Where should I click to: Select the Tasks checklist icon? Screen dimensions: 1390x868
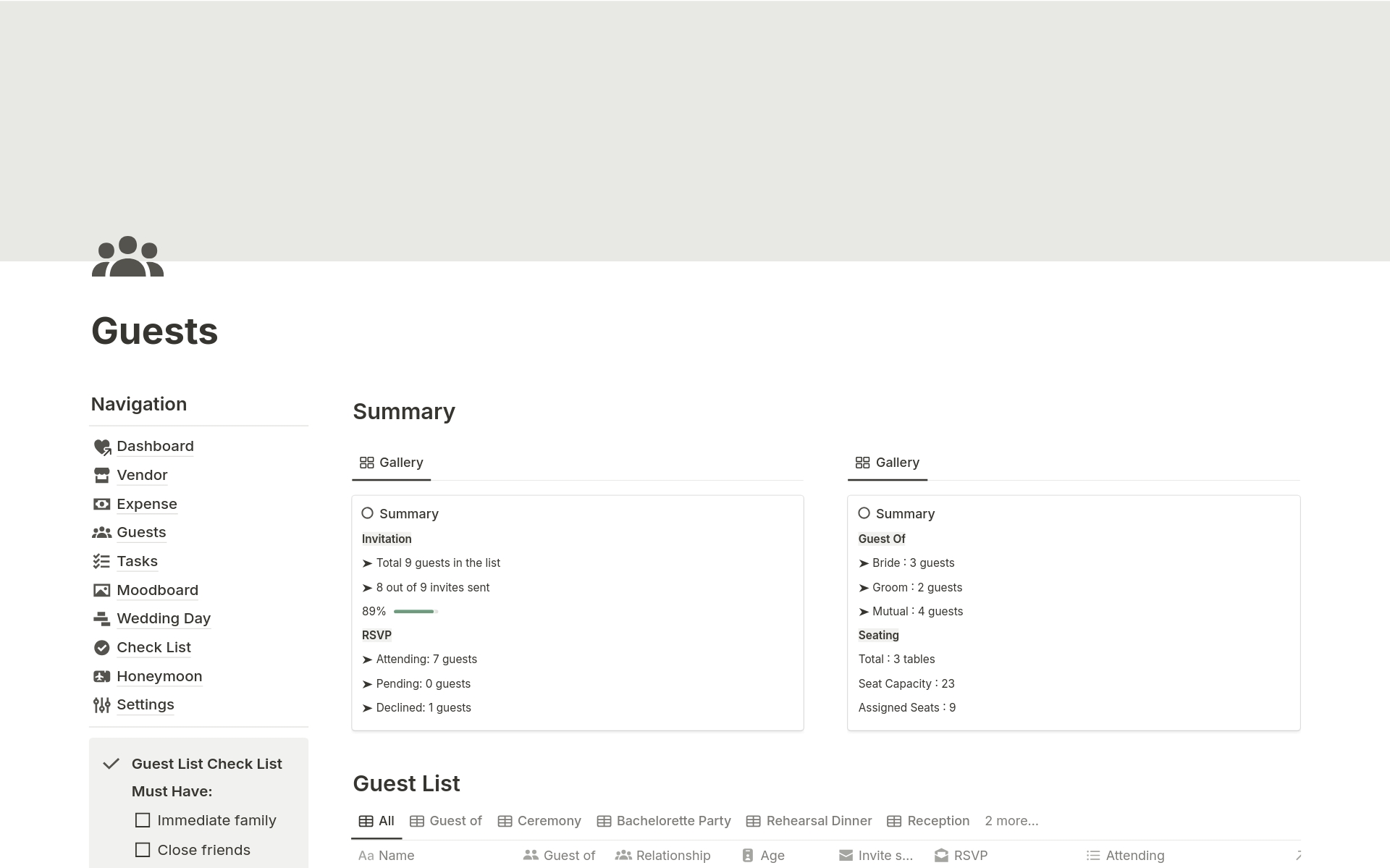click(102, 560)
